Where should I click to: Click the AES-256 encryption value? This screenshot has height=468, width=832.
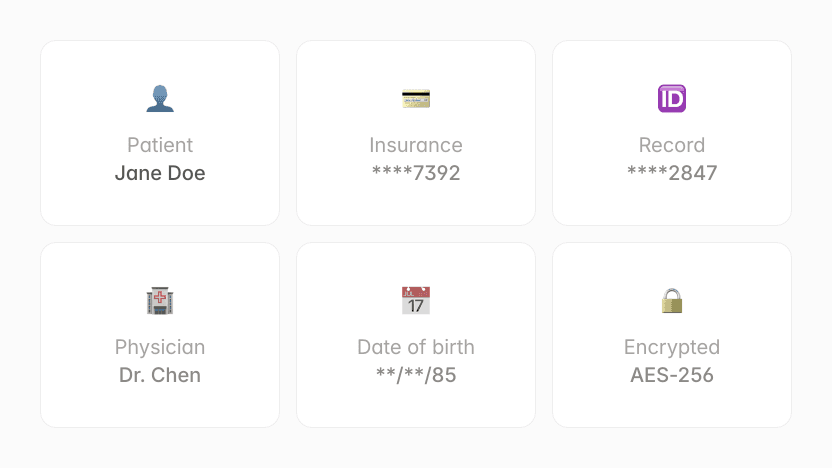(x=672, y=375)
